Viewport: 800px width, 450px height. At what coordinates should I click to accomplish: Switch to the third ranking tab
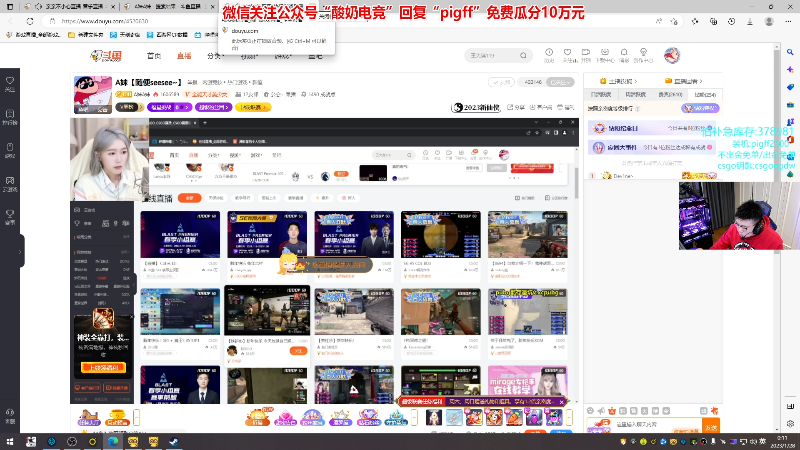[670, 94]
